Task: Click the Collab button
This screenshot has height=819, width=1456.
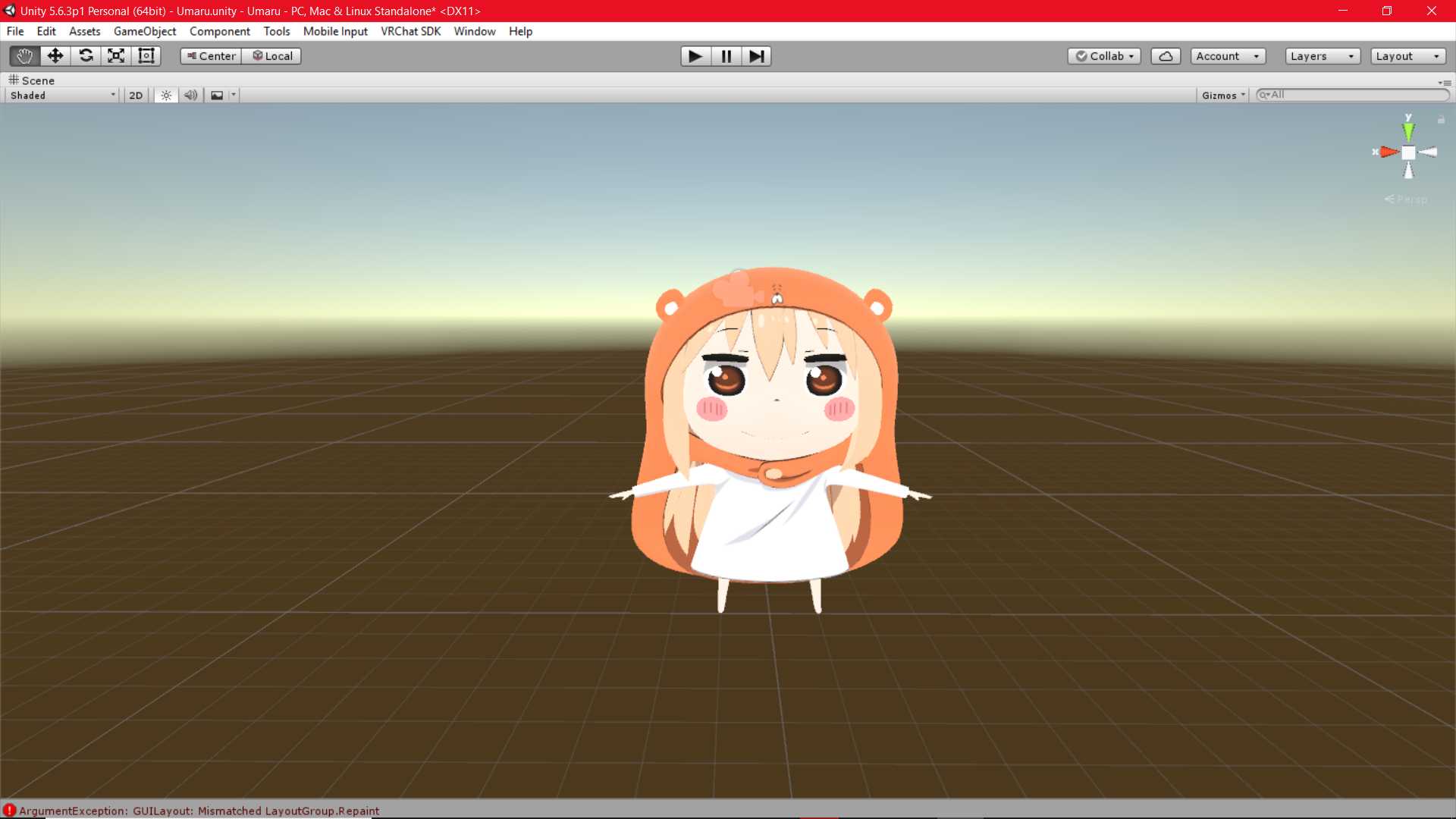Action: pos(1104,56)
